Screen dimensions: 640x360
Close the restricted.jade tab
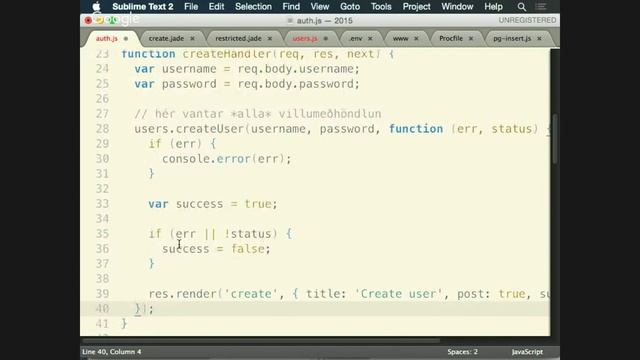pos(270,38)
